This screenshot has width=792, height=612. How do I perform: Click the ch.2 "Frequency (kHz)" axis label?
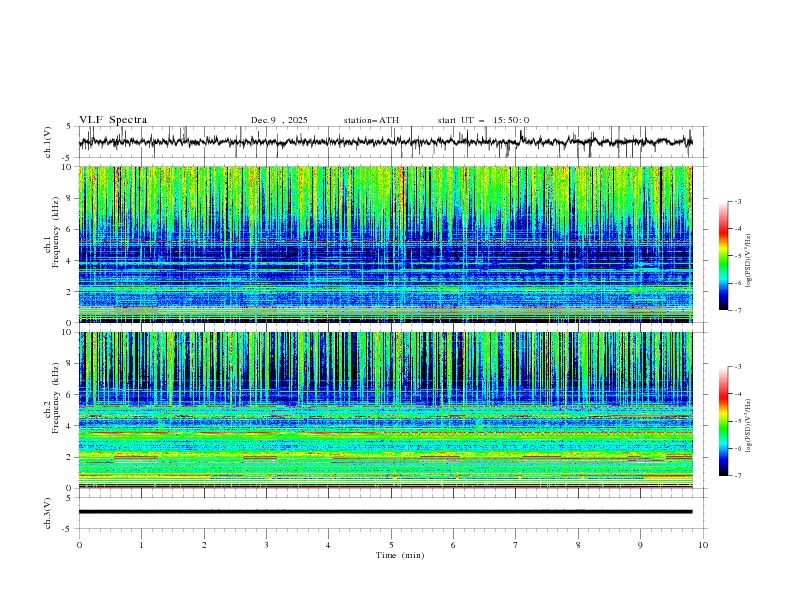coord(56,398)
